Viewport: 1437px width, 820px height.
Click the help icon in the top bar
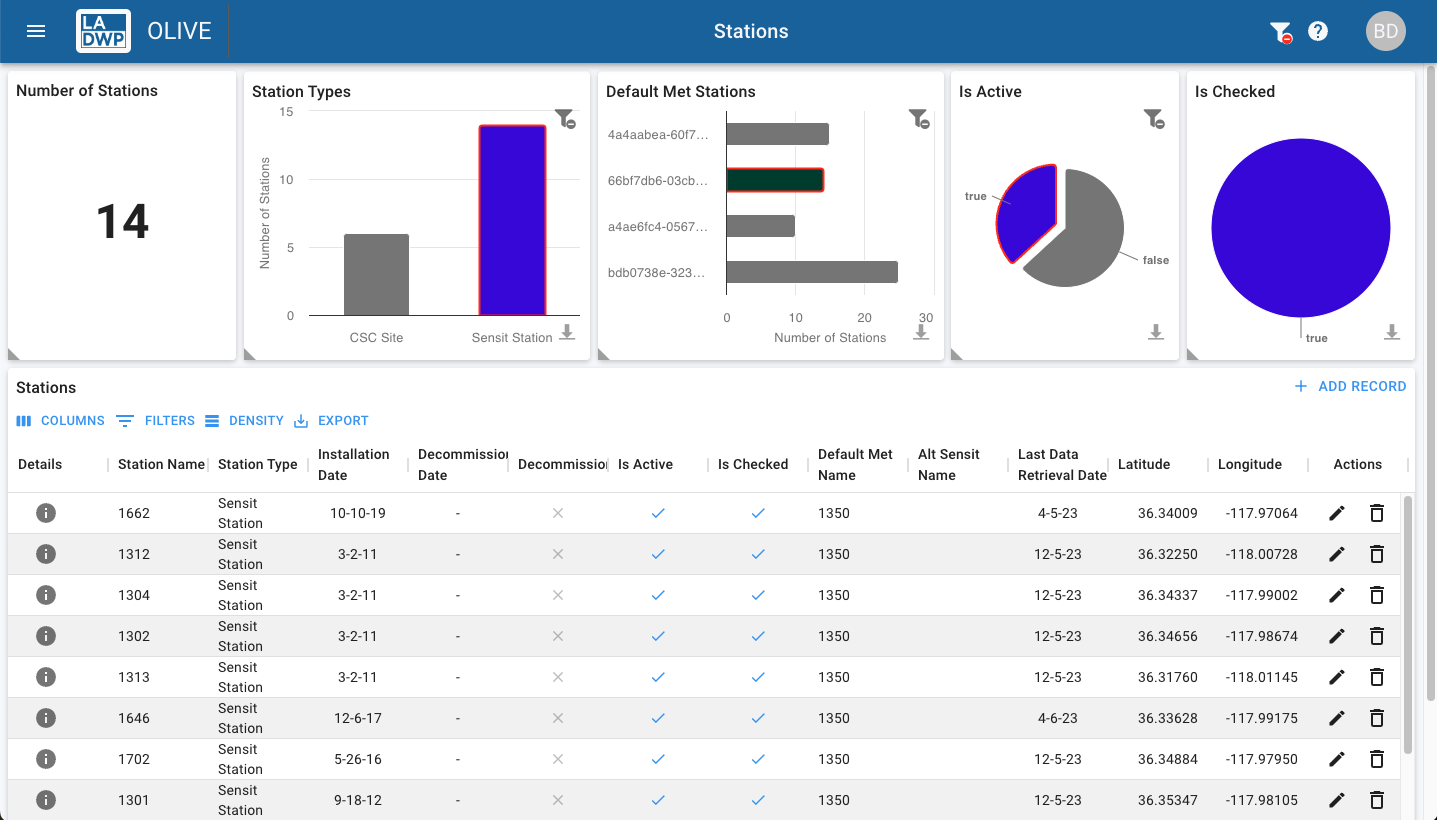point(1318,31)
